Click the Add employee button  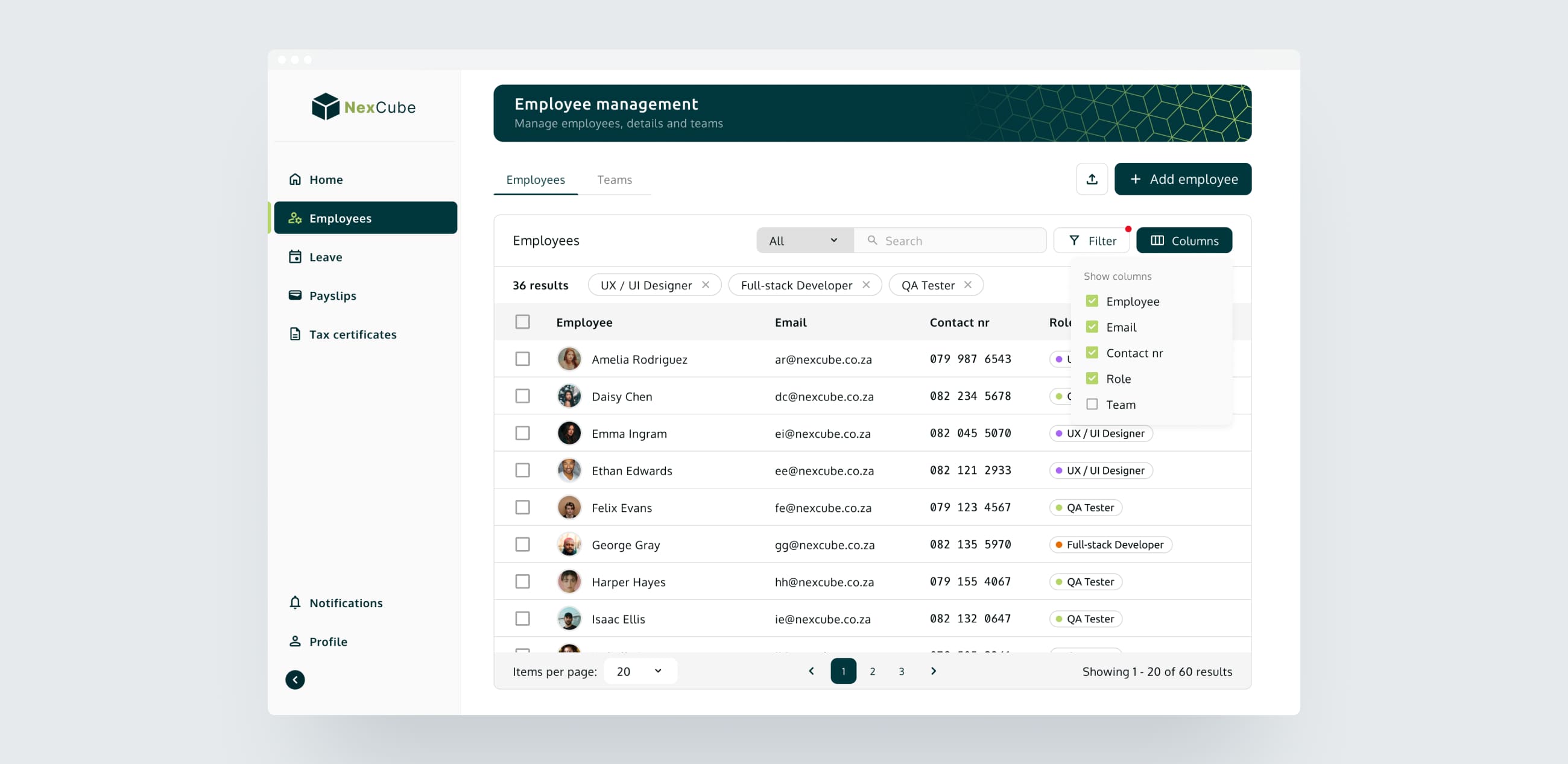click(x=1182, y=179)
